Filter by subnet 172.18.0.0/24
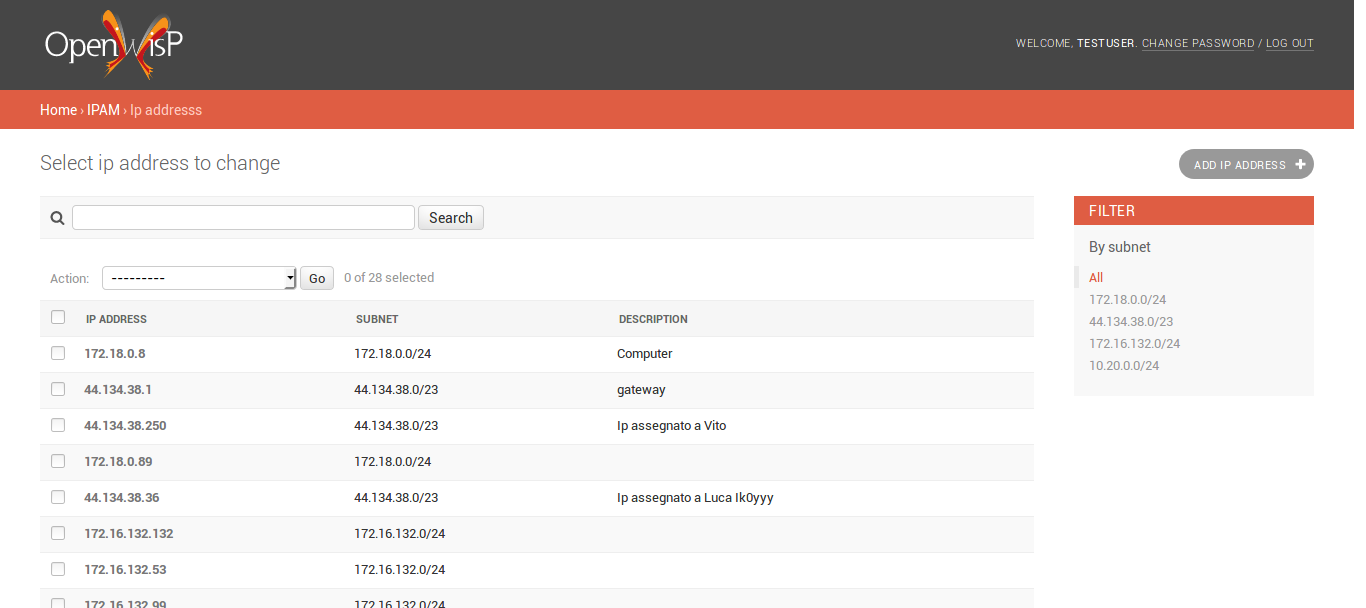 1127,299
